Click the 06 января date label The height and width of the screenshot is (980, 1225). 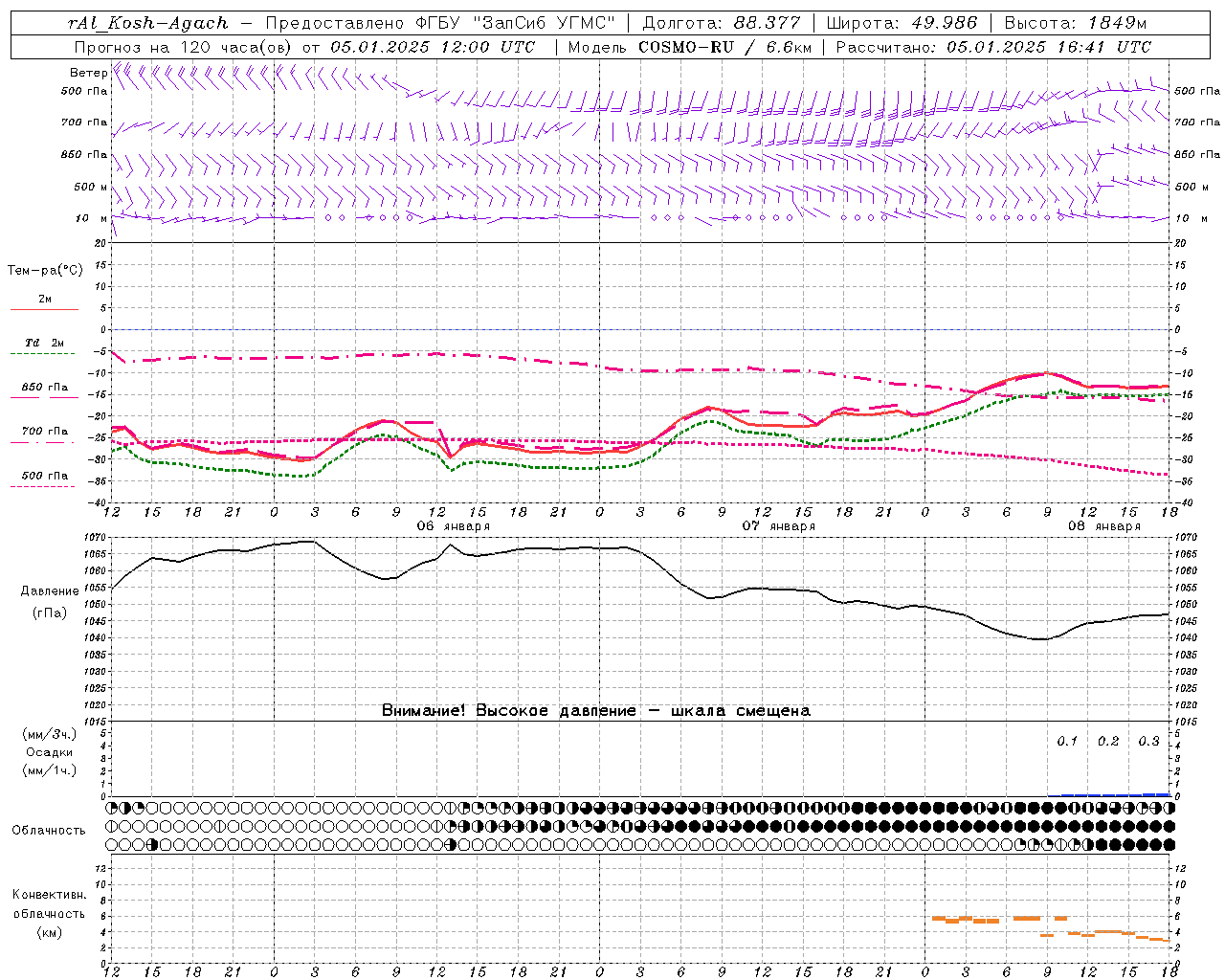(454, 526)
